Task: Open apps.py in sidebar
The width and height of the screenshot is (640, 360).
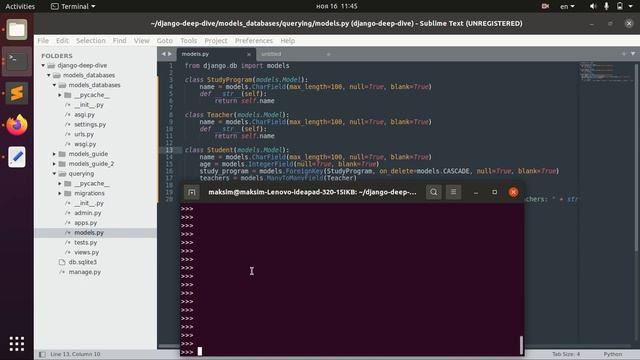Action: (x=86, y=223)
